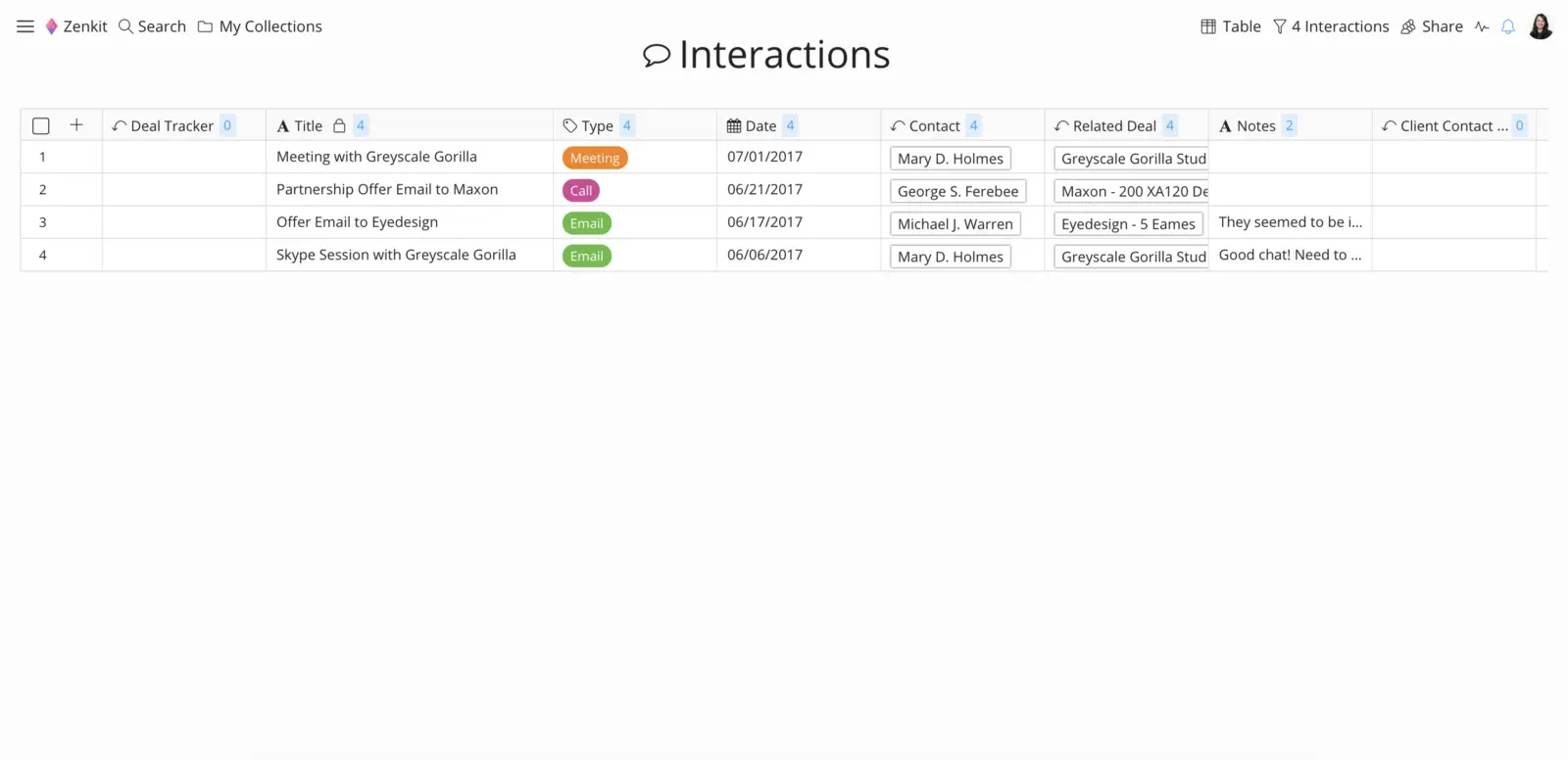Open the Table view switcher
Viewport: 1568px width, 760px height.
point(1231,26)
